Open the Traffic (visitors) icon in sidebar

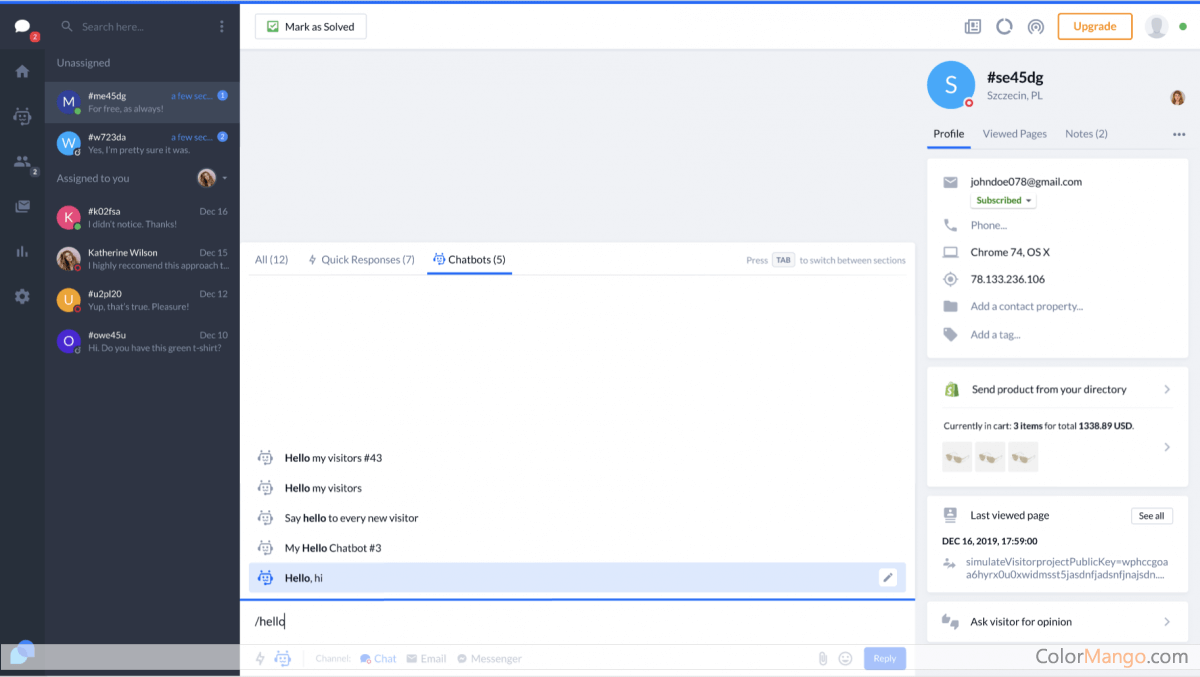click(22, 161)
